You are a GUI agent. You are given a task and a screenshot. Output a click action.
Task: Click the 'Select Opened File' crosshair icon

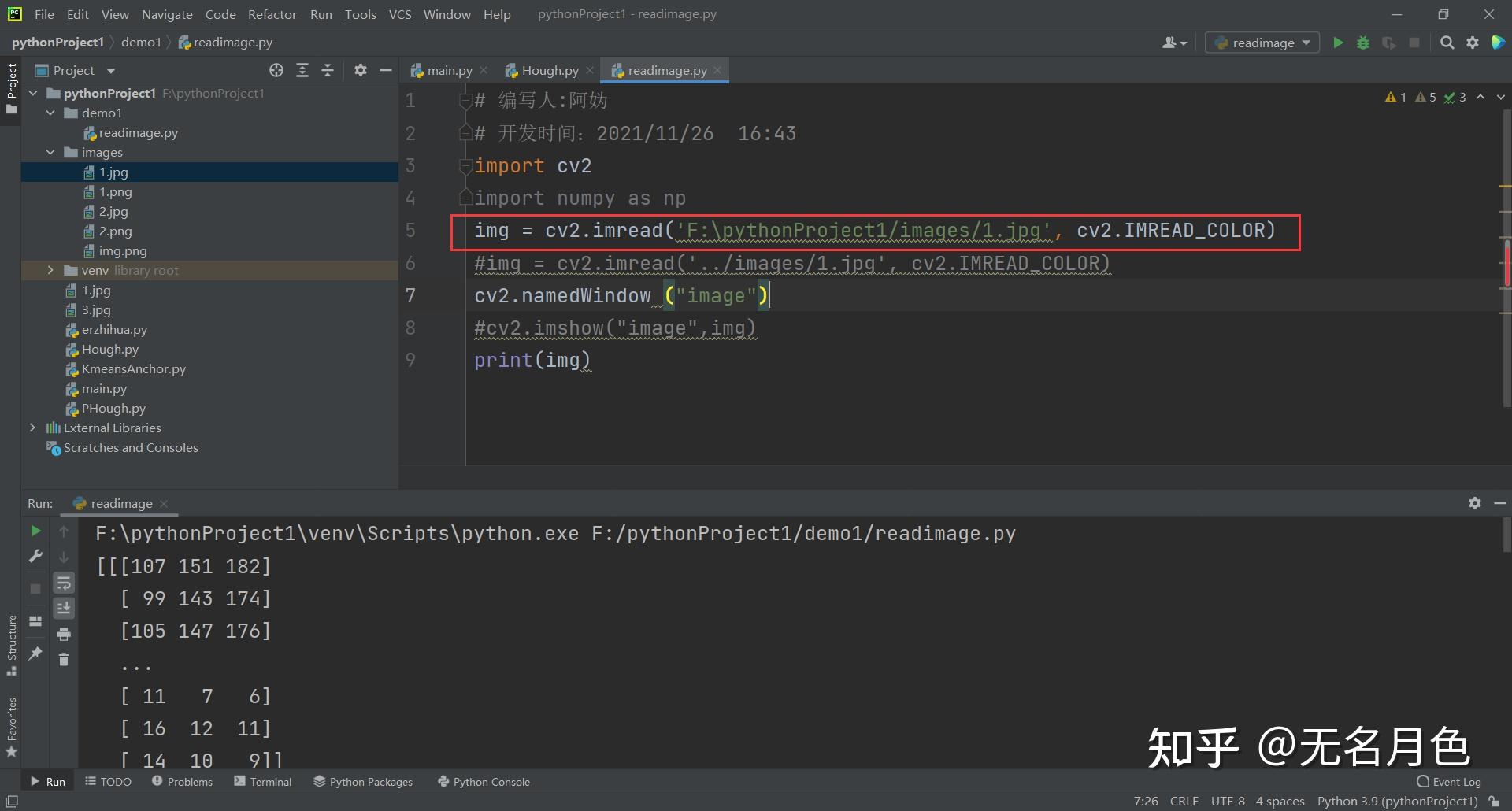click(276, 70)
